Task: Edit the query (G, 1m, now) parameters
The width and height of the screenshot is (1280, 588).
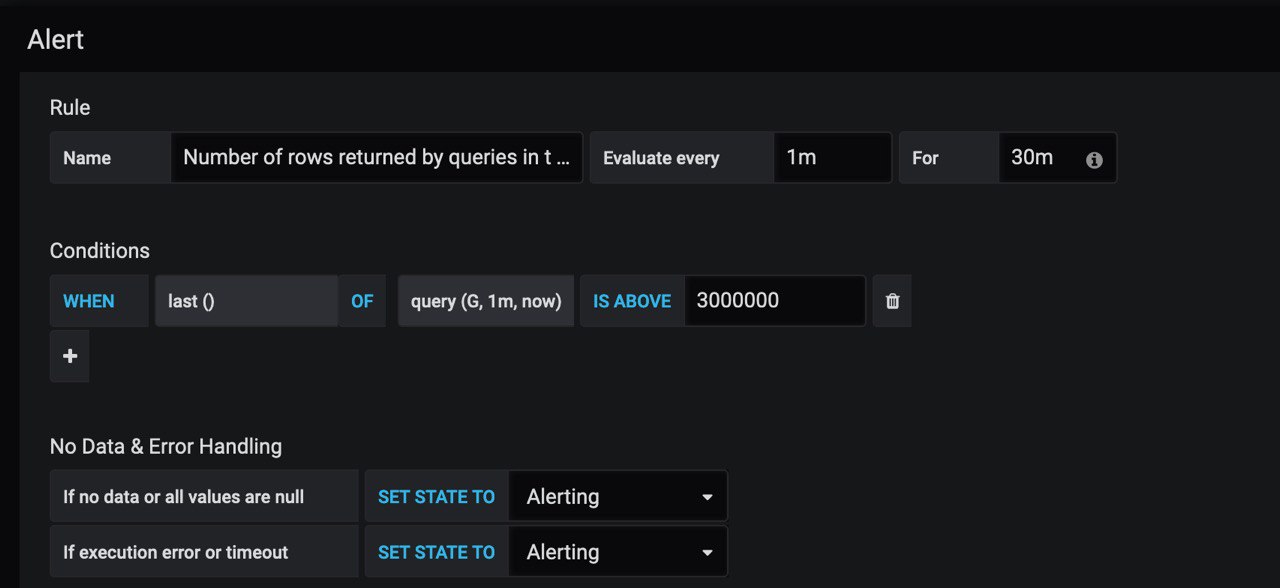Action: tap(486, 301)
